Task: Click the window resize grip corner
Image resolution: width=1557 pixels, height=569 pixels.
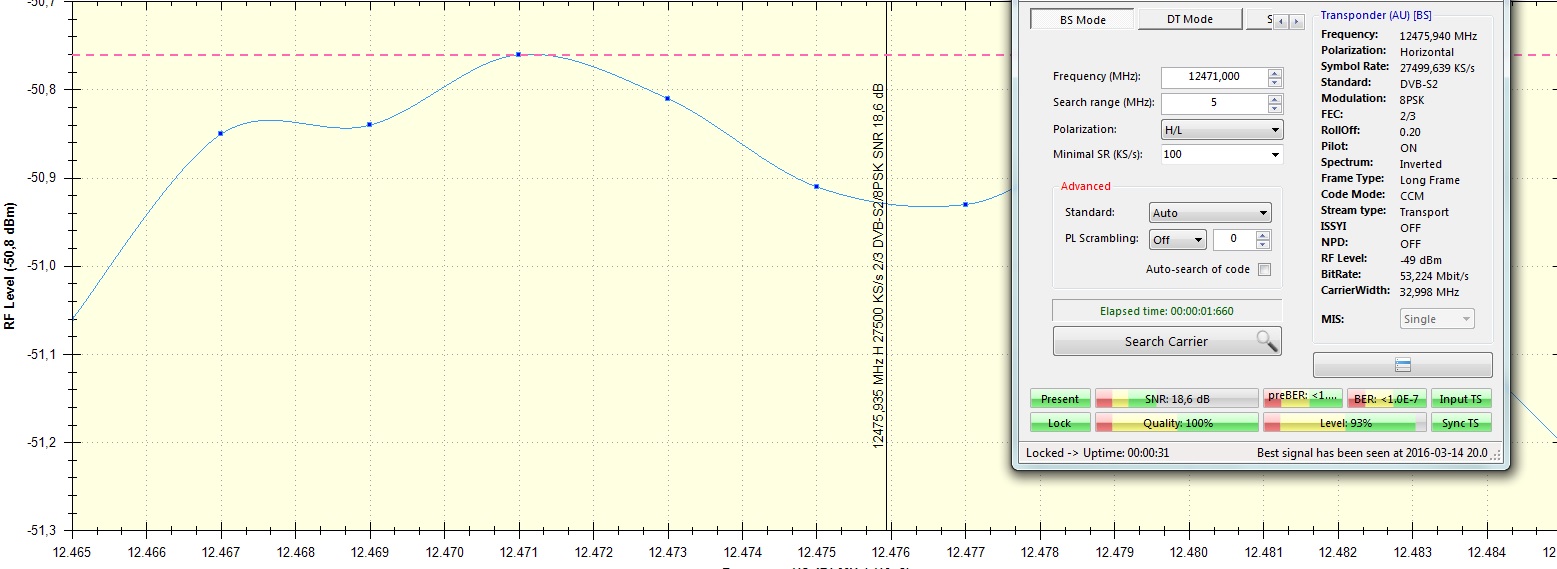Action: (x=1497, y=455)
